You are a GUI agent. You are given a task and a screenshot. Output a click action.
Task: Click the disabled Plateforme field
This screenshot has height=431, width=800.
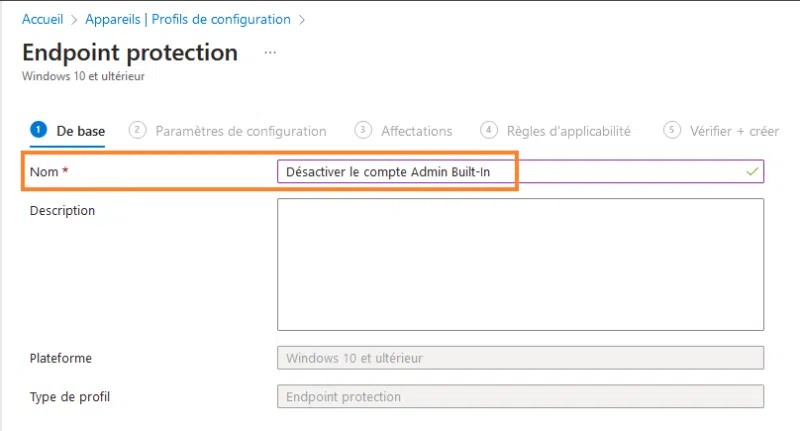(x=520, y=358)
